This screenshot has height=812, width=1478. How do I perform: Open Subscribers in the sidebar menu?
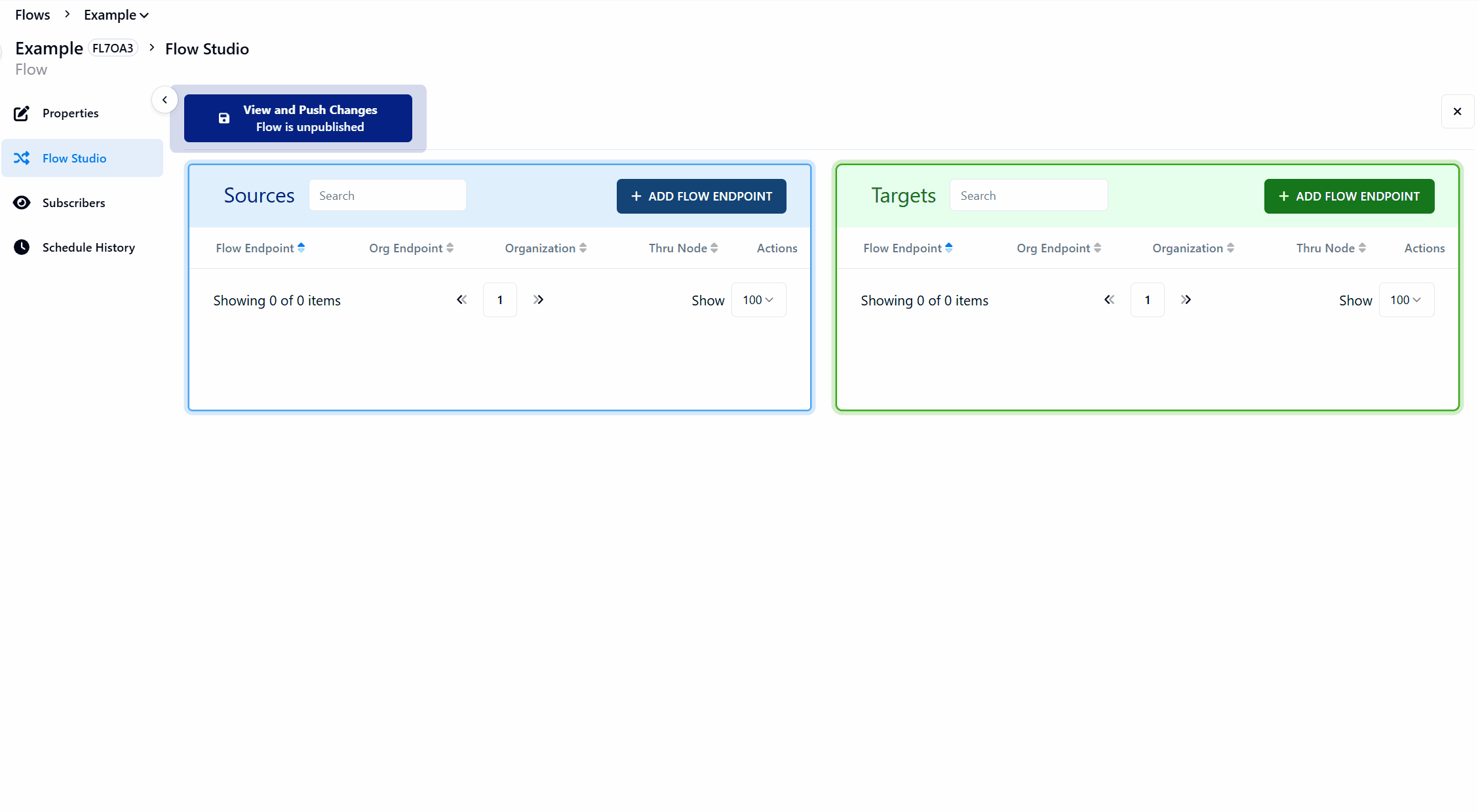point(73,203)
